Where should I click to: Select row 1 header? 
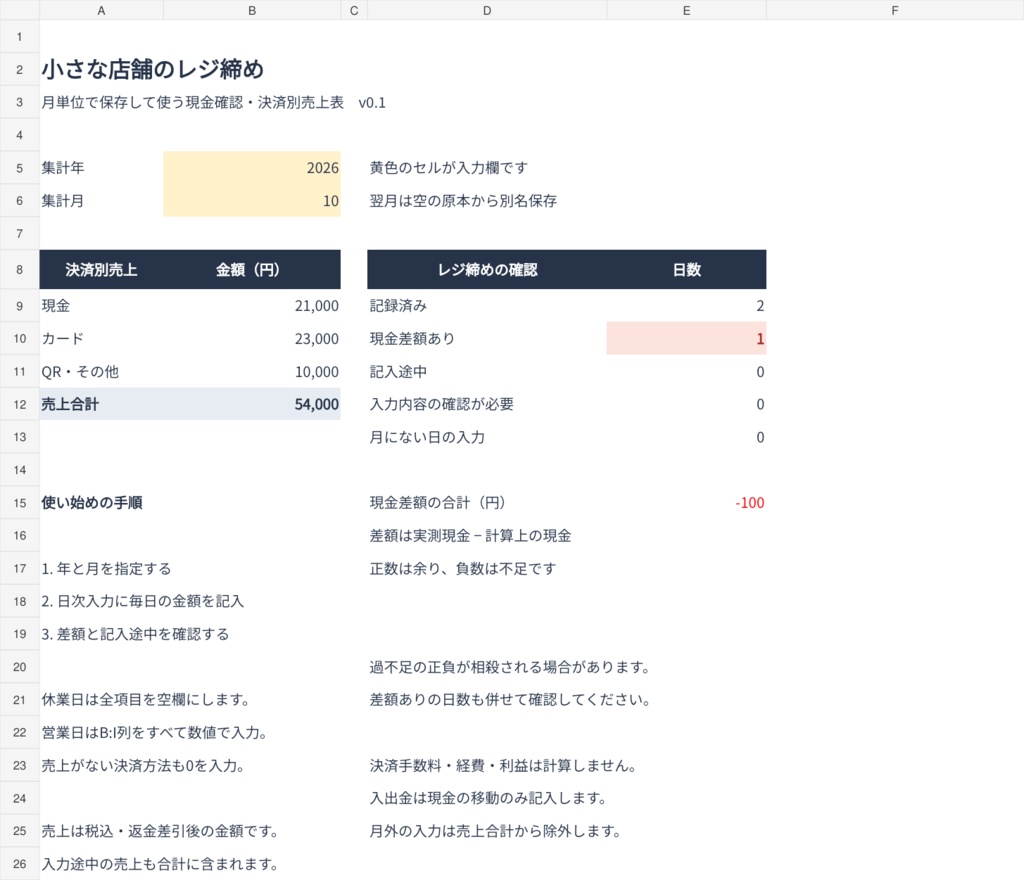20,37
